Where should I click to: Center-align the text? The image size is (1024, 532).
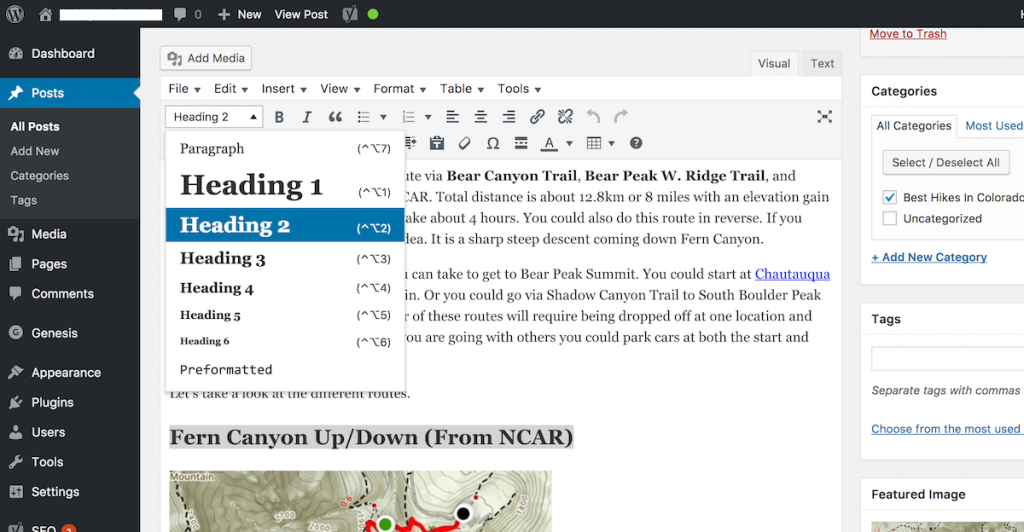pos(481,117)
